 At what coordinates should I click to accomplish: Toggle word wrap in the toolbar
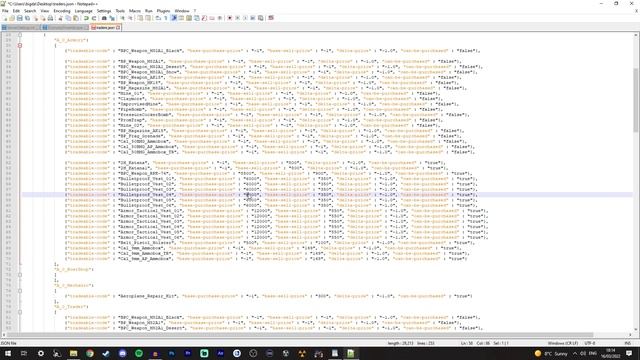(158, 18)
